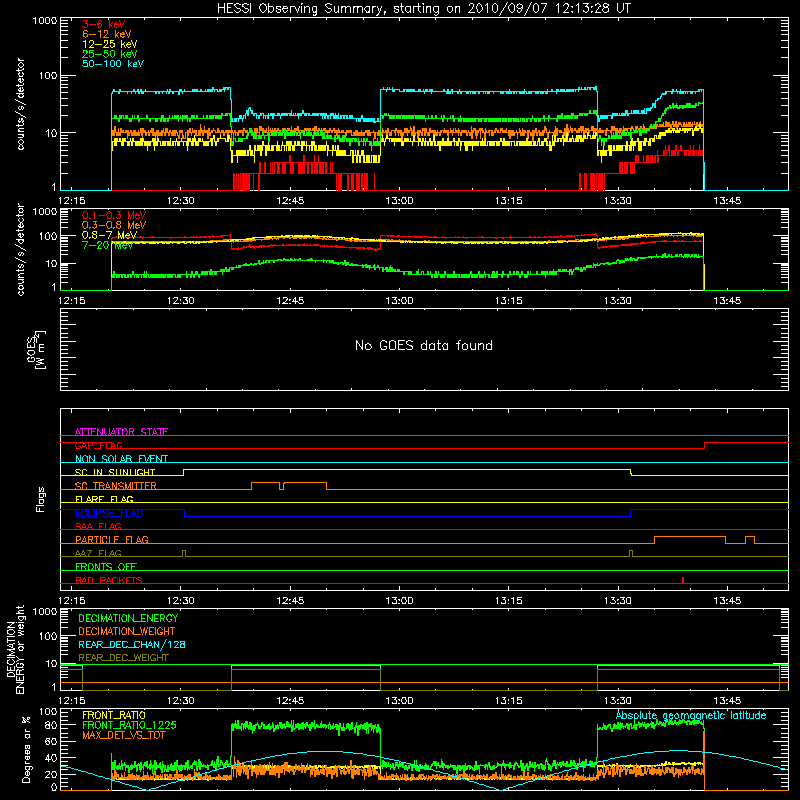This screenshot has width=800, height=800.
Task: Click the small bump on the cyan 50-100 keV curve
Action: [x=249, y=111]
